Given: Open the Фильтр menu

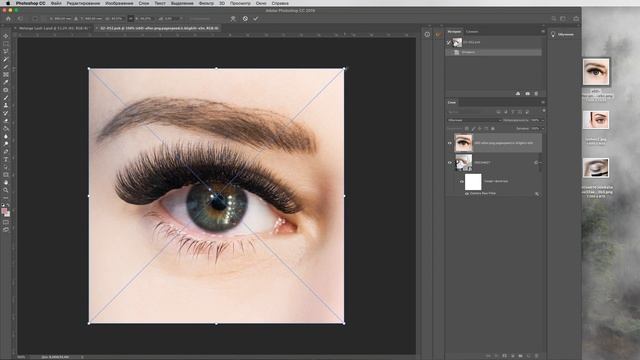Looking at the screenshot, I should click(x=206, y=3).
